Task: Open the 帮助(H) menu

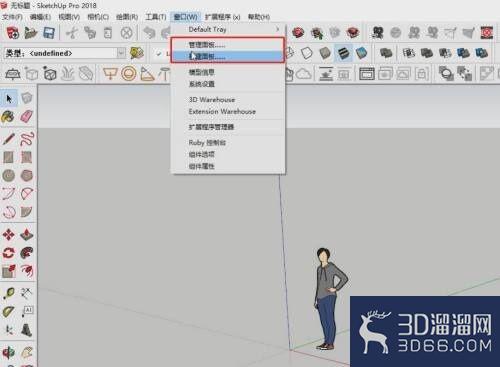Action: (259, 17)
